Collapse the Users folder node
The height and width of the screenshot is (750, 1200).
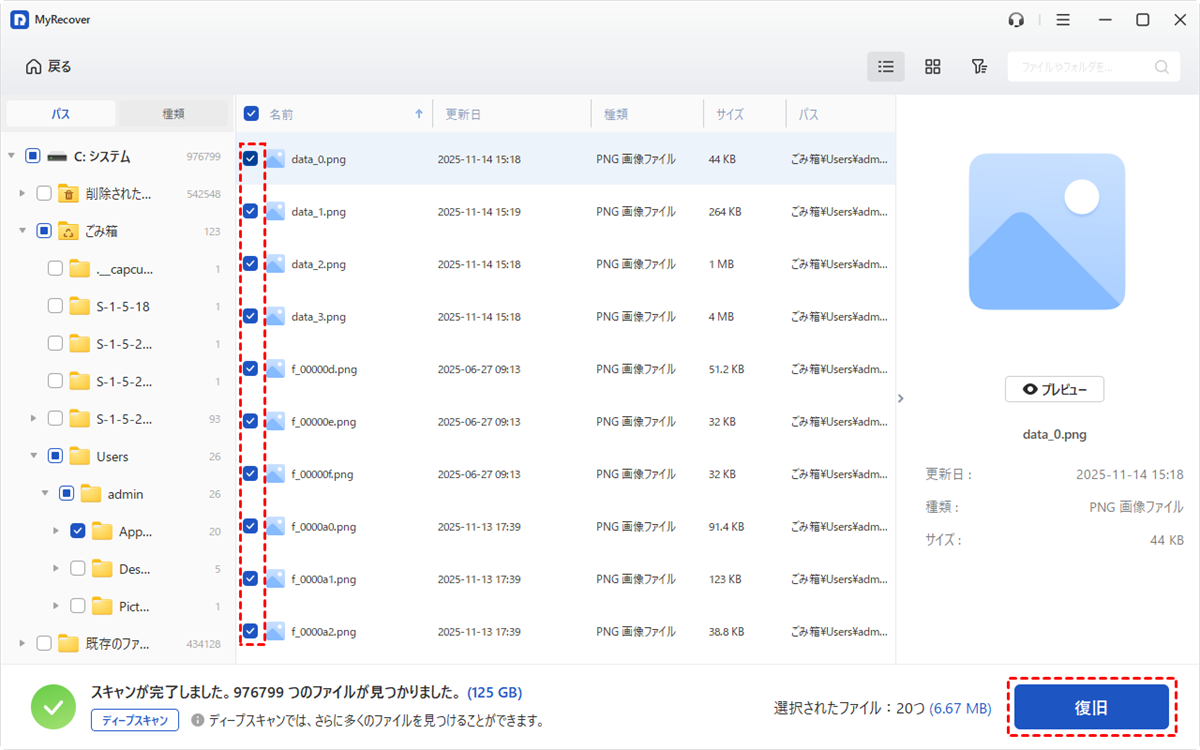[x=34, y=456]
